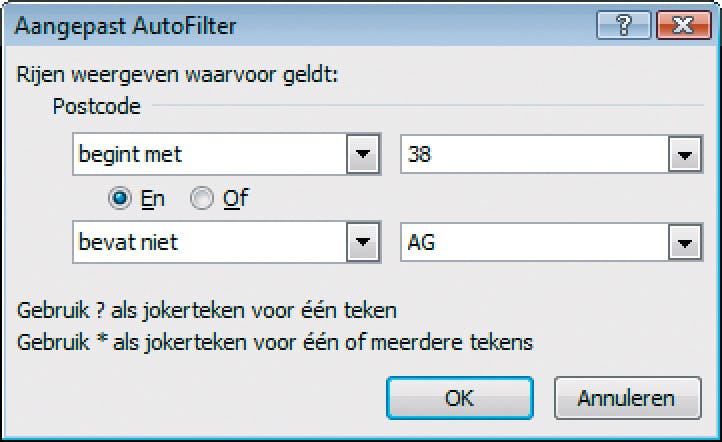The height and width of the screenshot is (442, 722).
Task: Click the asterisk jokerteken hint text
Action: click(275, 341)
